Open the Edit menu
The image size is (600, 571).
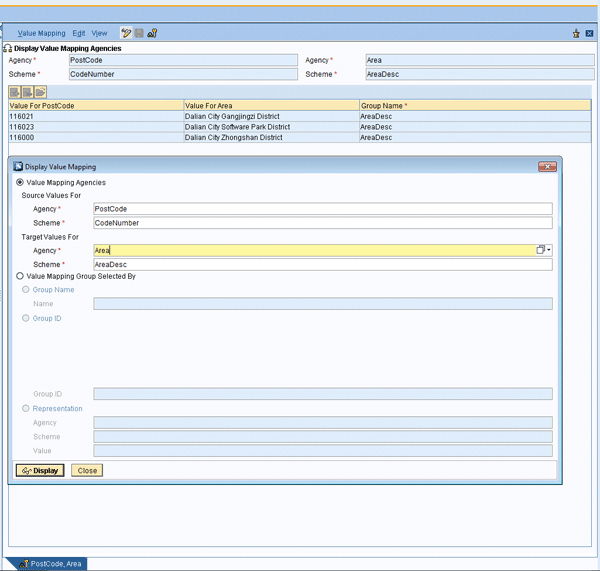[79, 33]
